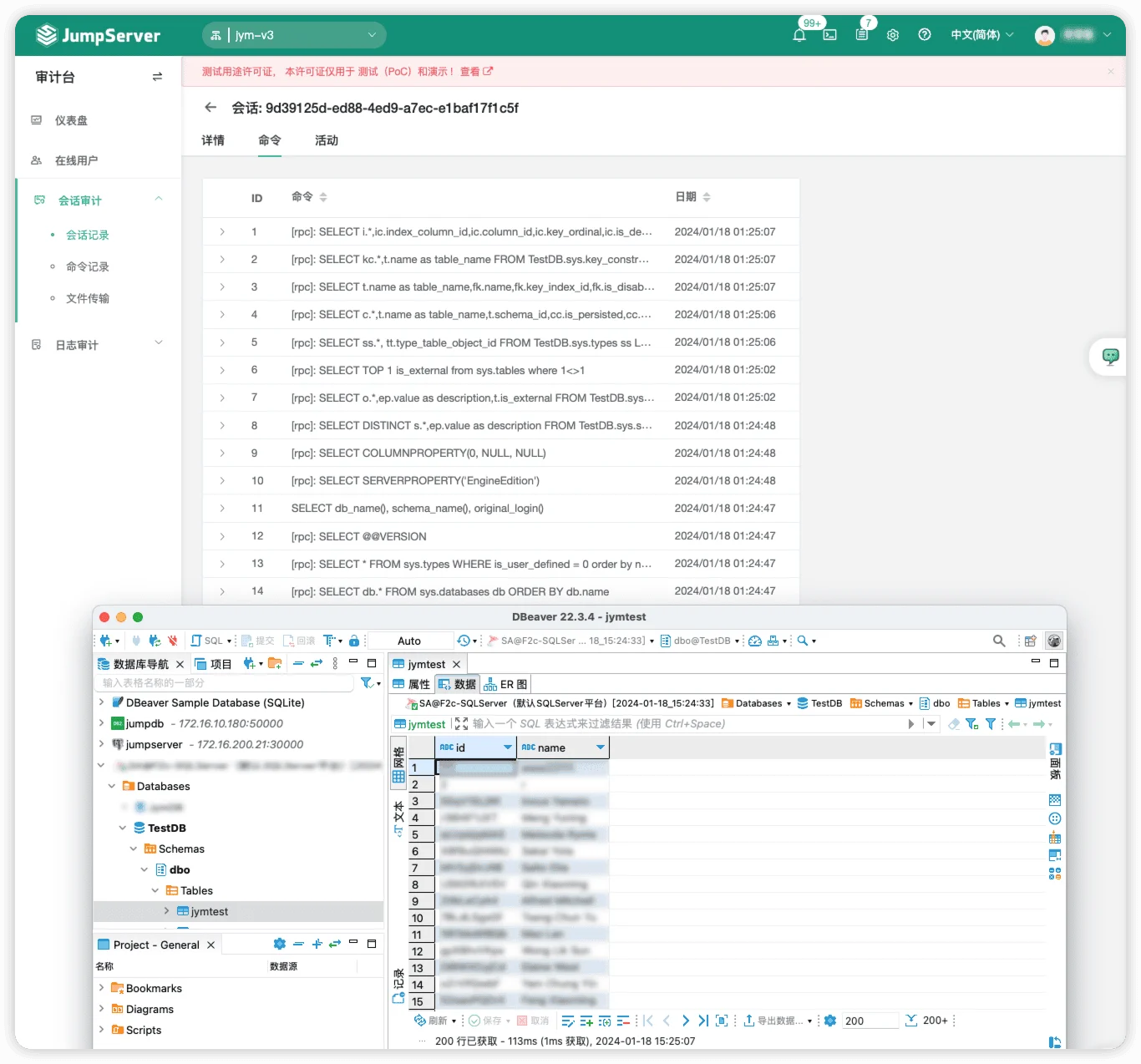Open DBeaver dashboard gauge icon
This screenshot has height=1064, width=1141.
click(x=755, y=641)
